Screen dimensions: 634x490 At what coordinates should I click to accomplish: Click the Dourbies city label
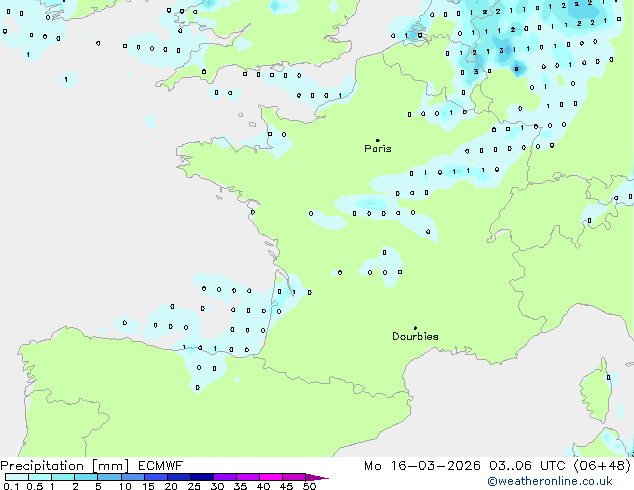pos(415,336)
